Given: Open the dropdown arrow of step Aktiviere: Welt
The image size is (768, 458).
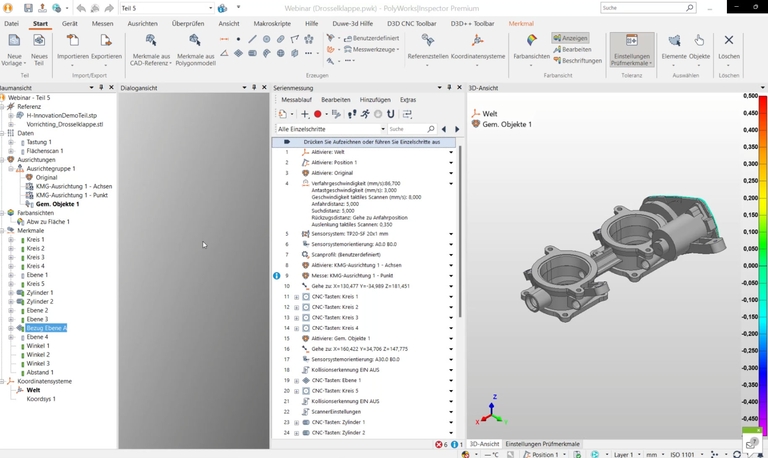Looking at the screenshot, I should pyautogui.click(x=451, y=152).
